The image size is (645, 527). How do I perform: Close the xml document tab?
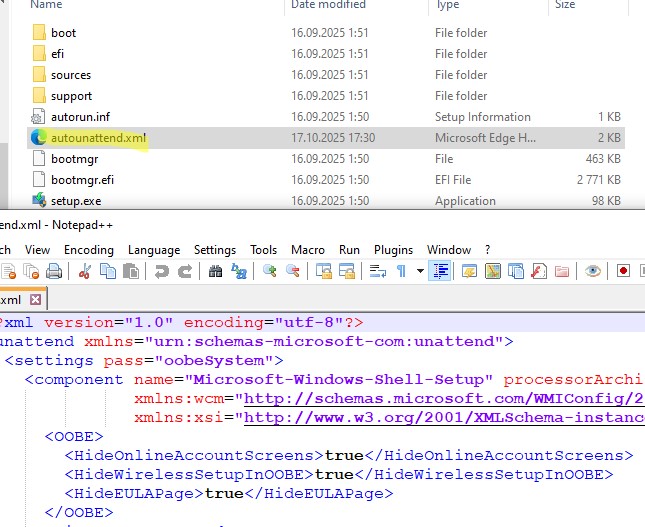(36, 300)
